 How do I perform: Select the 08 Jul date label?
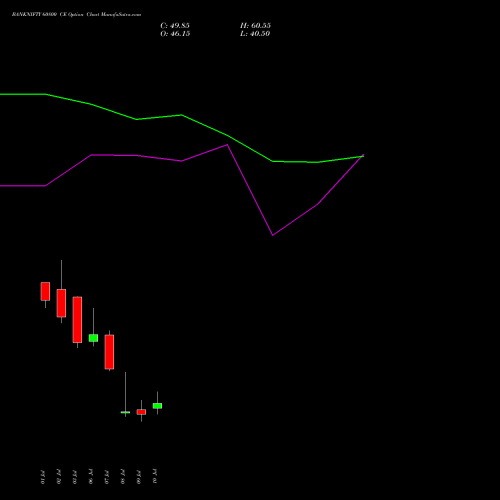[123, 477]
